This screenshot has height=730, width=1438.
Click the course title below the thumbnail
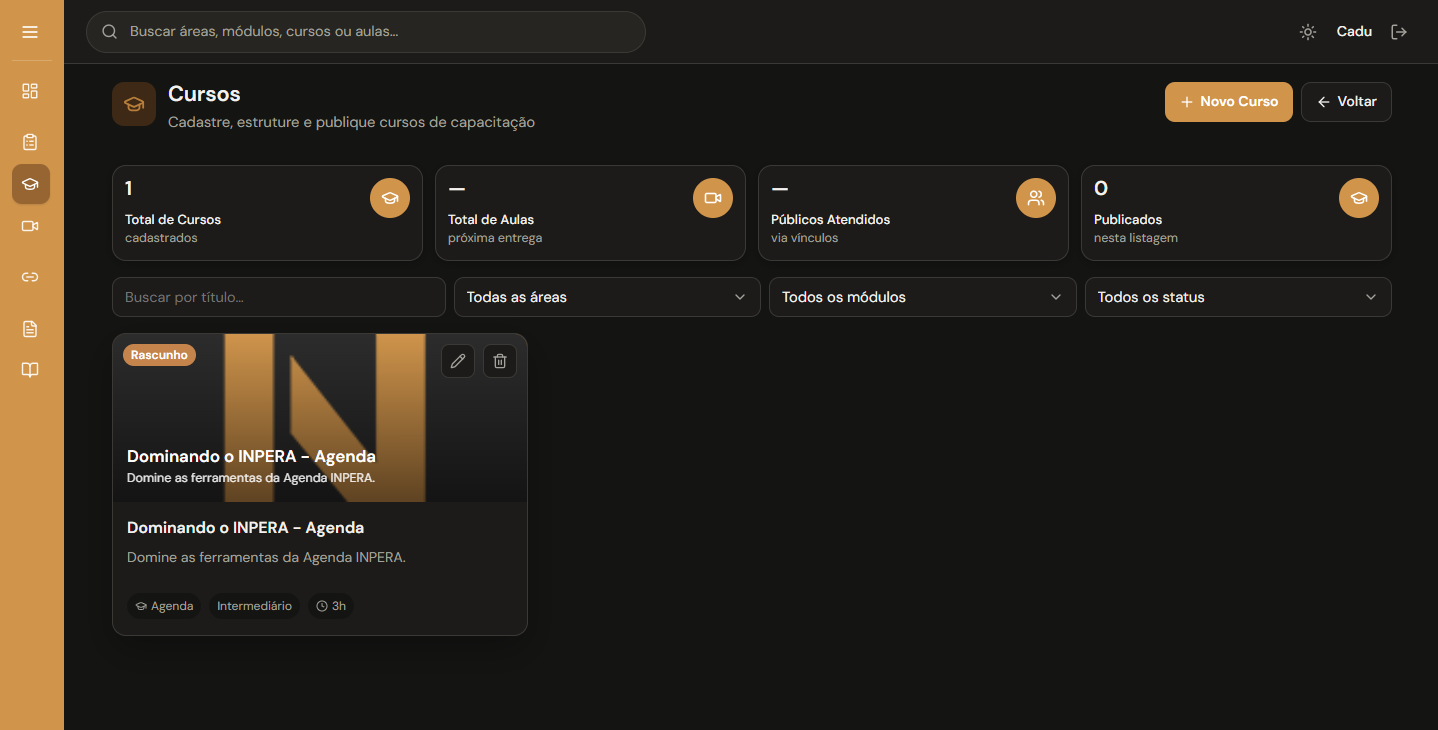tap(245, 528)
